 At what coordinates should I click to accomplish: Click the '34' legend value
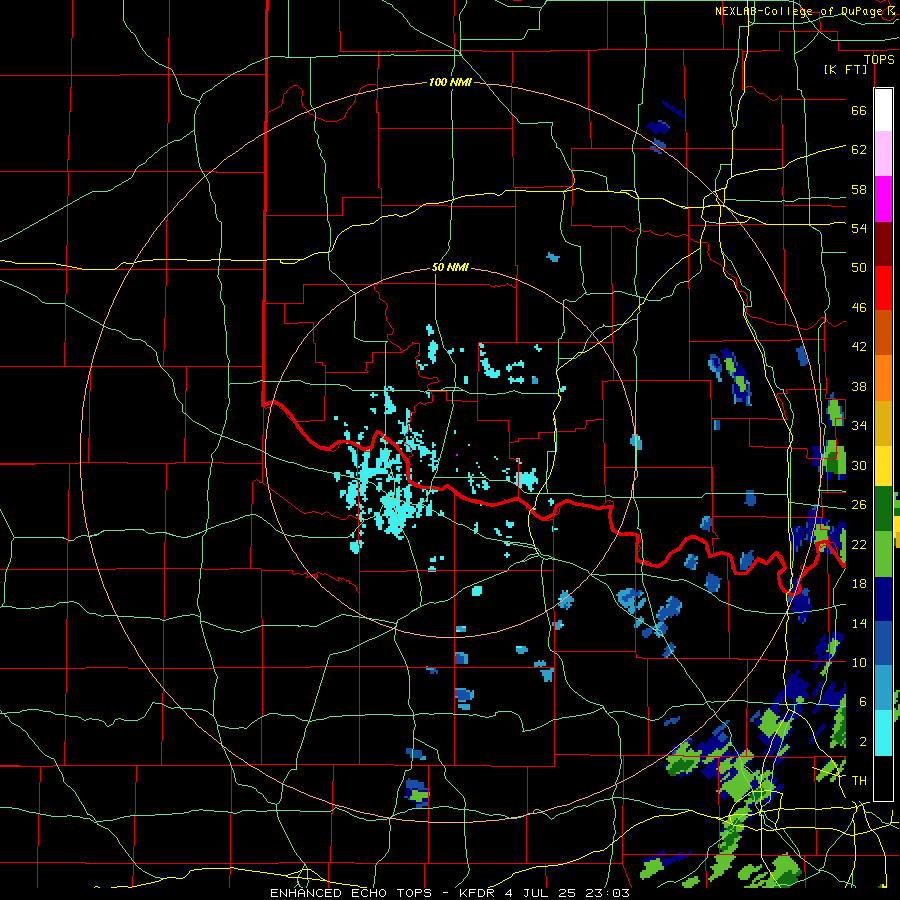[859, 426]
